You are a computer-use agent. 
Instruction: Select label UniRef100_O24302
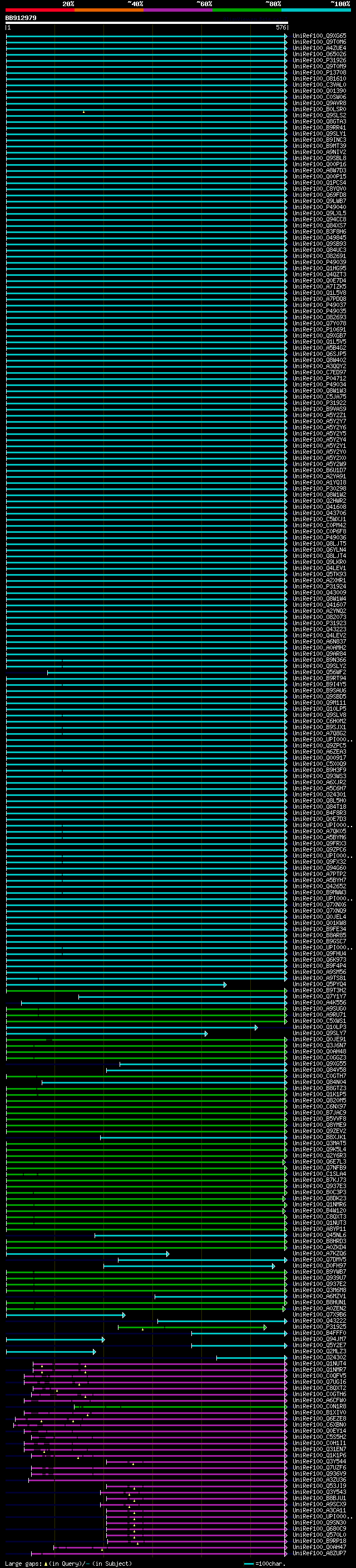tap(319, 1357)
